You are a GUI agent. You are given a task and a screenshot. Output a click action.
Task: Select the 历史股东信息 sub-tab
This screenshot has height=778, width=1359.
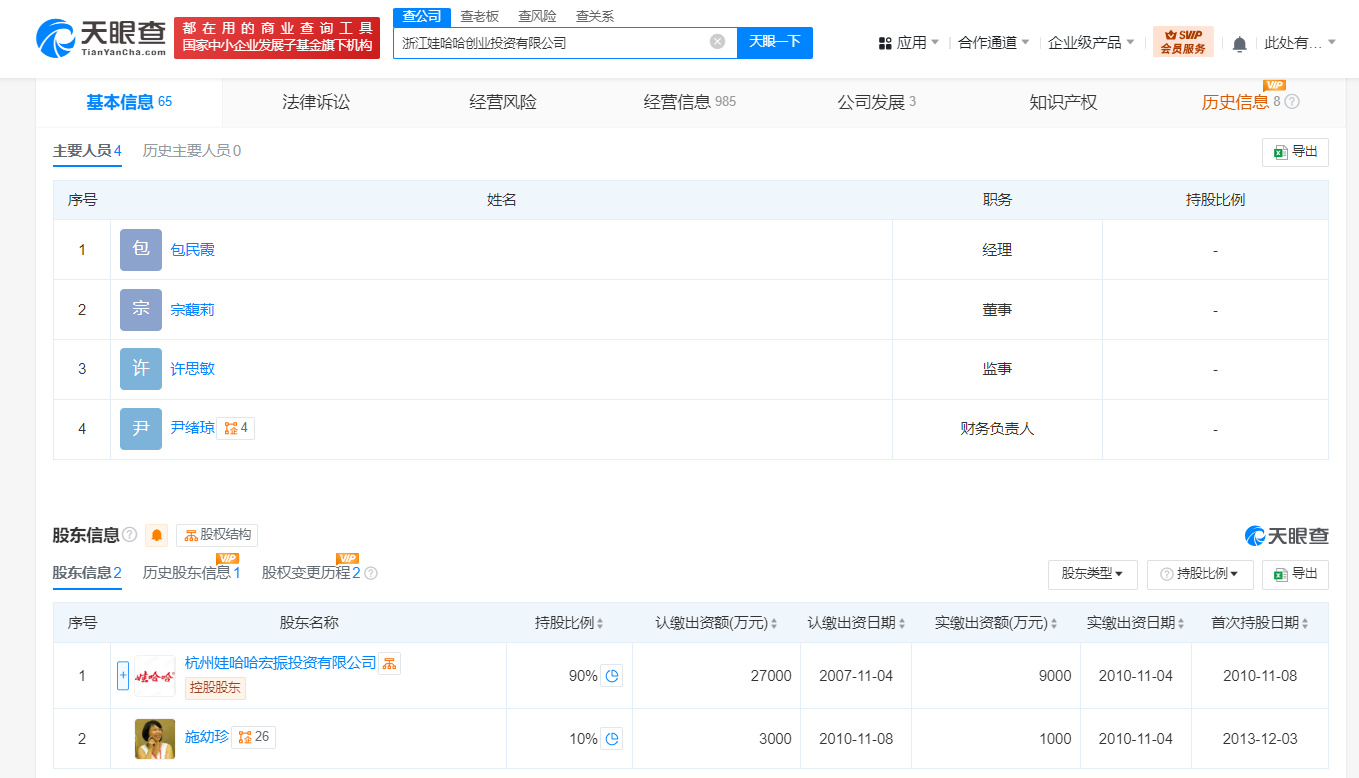coord(191,573)
